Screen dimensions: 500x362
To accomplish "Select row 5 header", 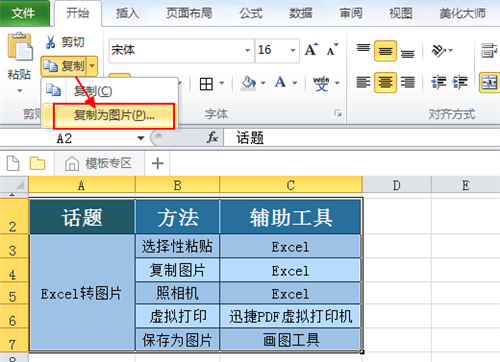I will [13, 293].
